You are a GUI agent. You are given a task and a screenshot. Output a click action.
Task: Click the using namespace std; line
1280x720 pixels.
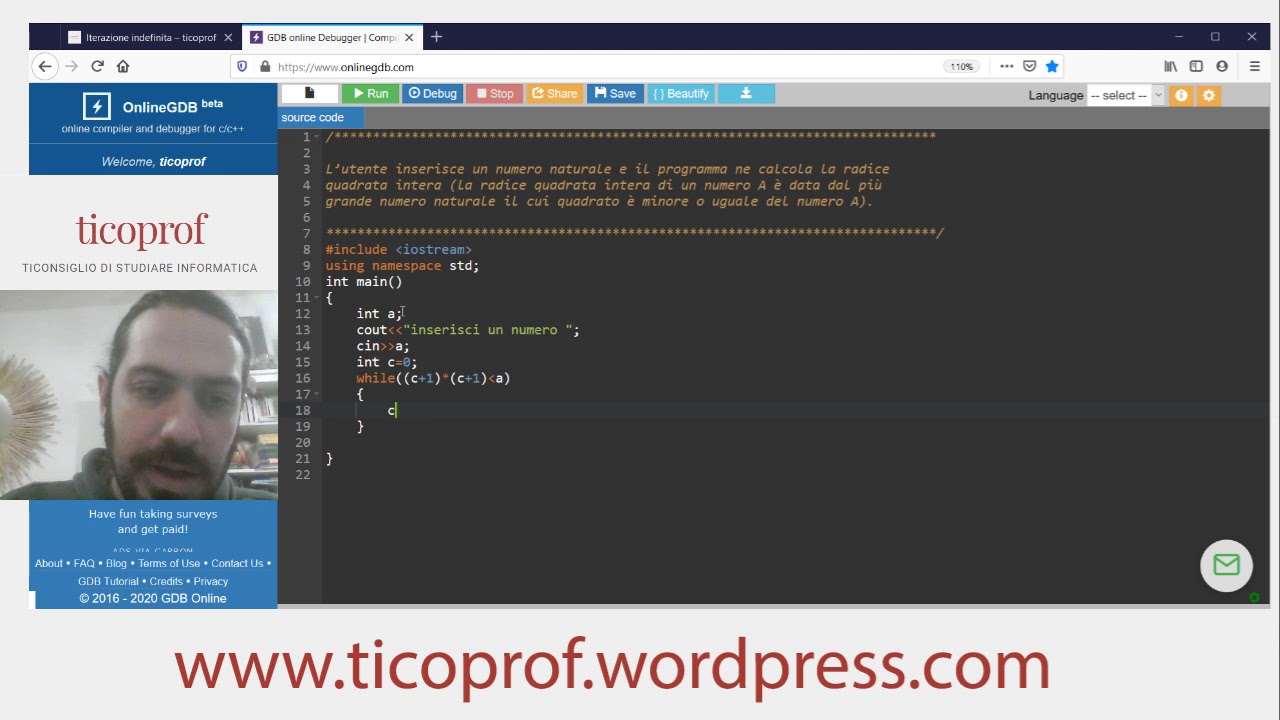coord(402,265)
